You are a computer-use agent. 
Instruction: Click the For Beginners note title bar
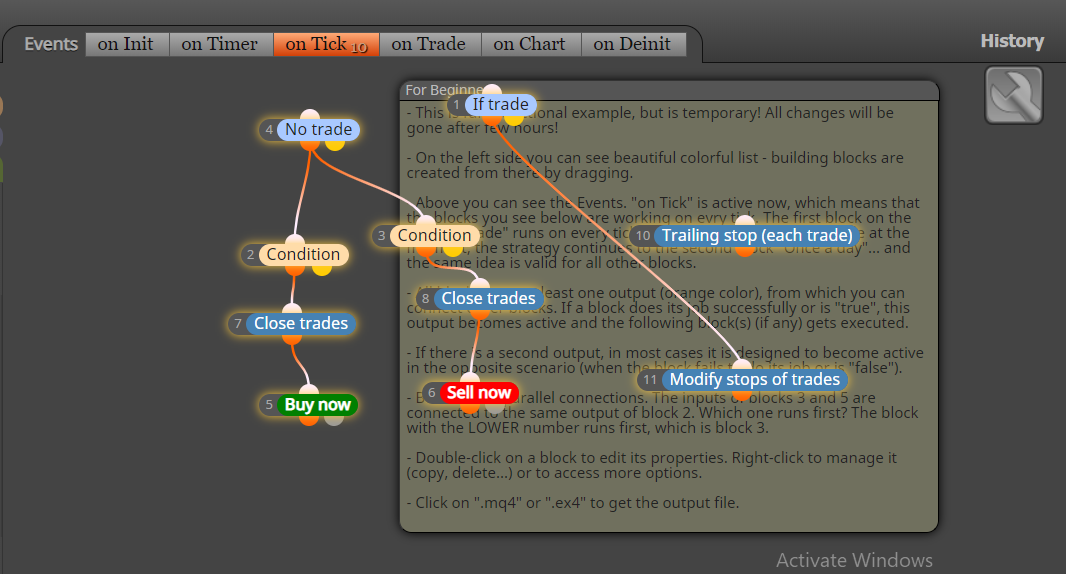tap(669, 90)
